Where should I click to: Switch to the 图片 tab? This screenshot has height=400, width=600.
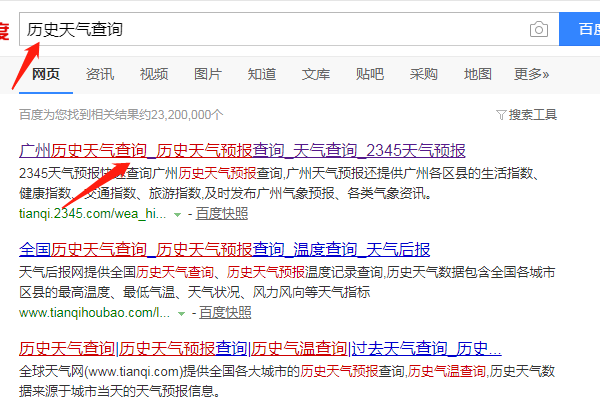(208, 74)
